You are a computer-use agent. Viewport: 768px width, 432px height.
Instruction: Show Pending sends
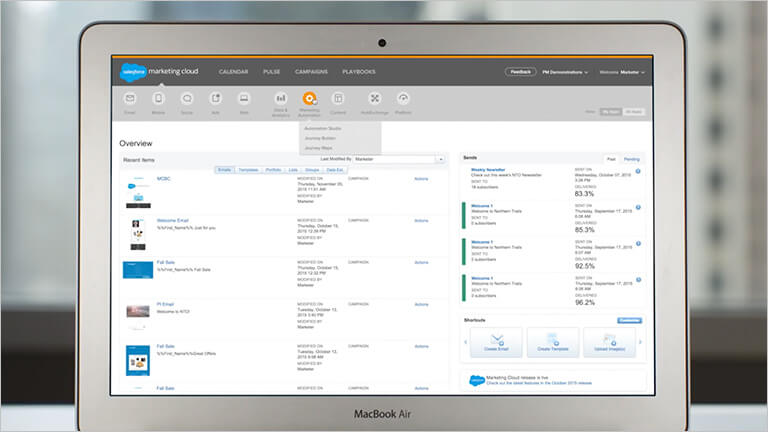click(632, 159)
